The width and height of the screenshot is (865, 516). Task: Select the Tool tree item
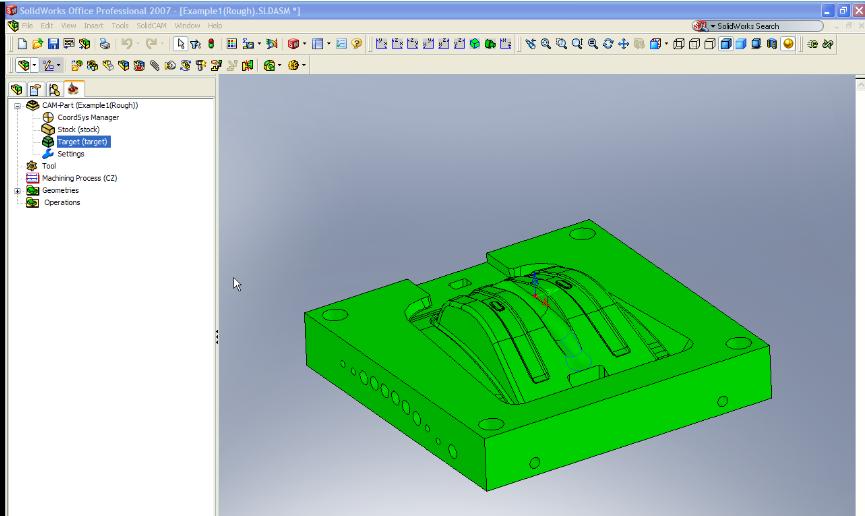pyautogui.click(x=49, y=166)
